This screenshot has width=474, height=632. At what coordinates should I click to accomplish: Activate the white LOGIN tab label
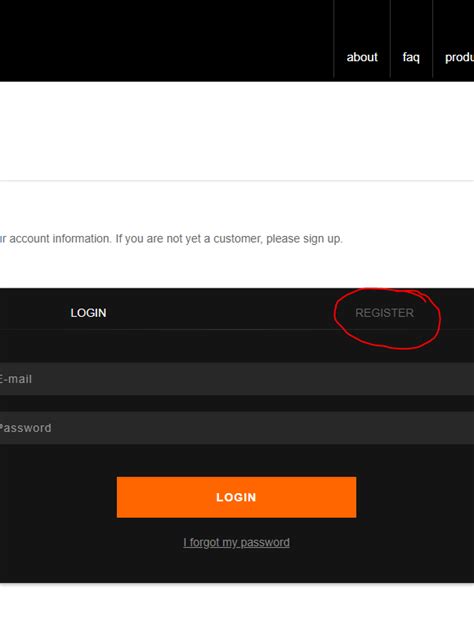coord(88,313)
